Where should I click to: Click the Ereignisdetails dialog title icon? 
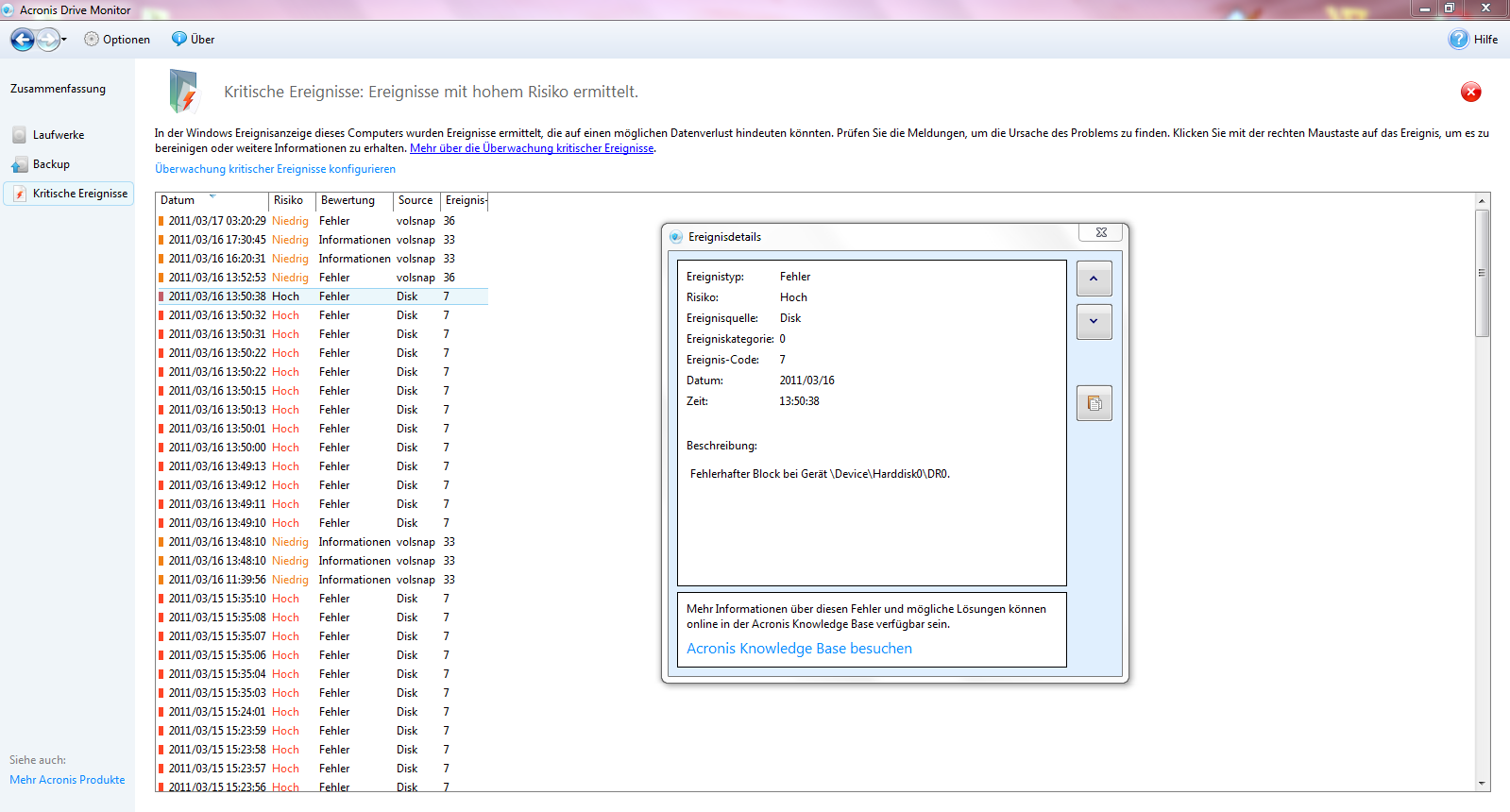pyautogui.click(x=676, y=237)
